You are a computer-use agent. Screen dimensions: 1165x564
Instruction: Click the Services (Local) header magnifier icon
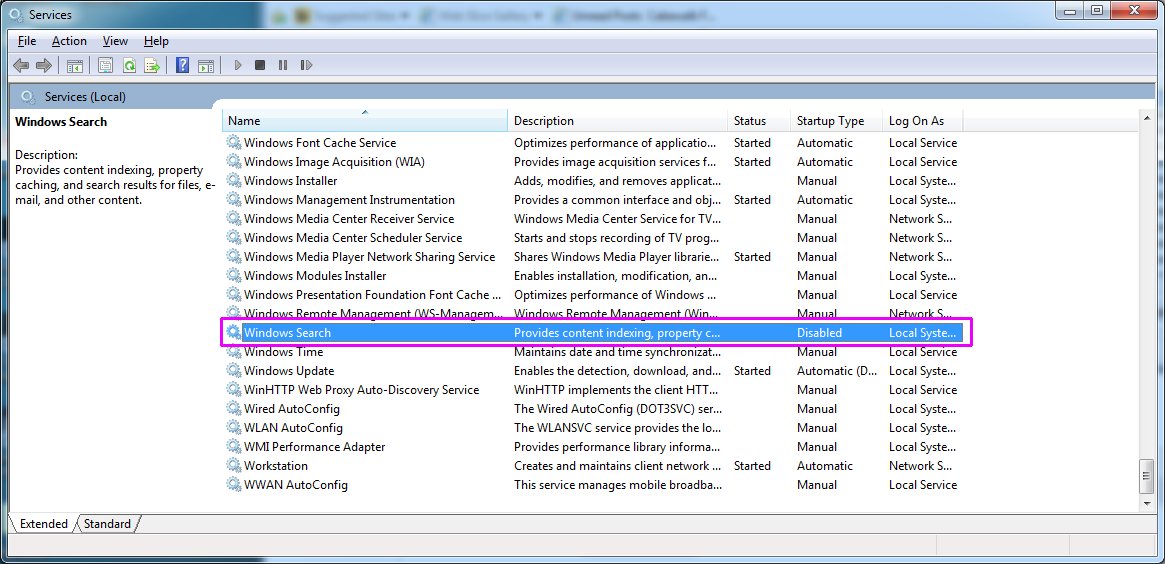click(x=28, y=97)
